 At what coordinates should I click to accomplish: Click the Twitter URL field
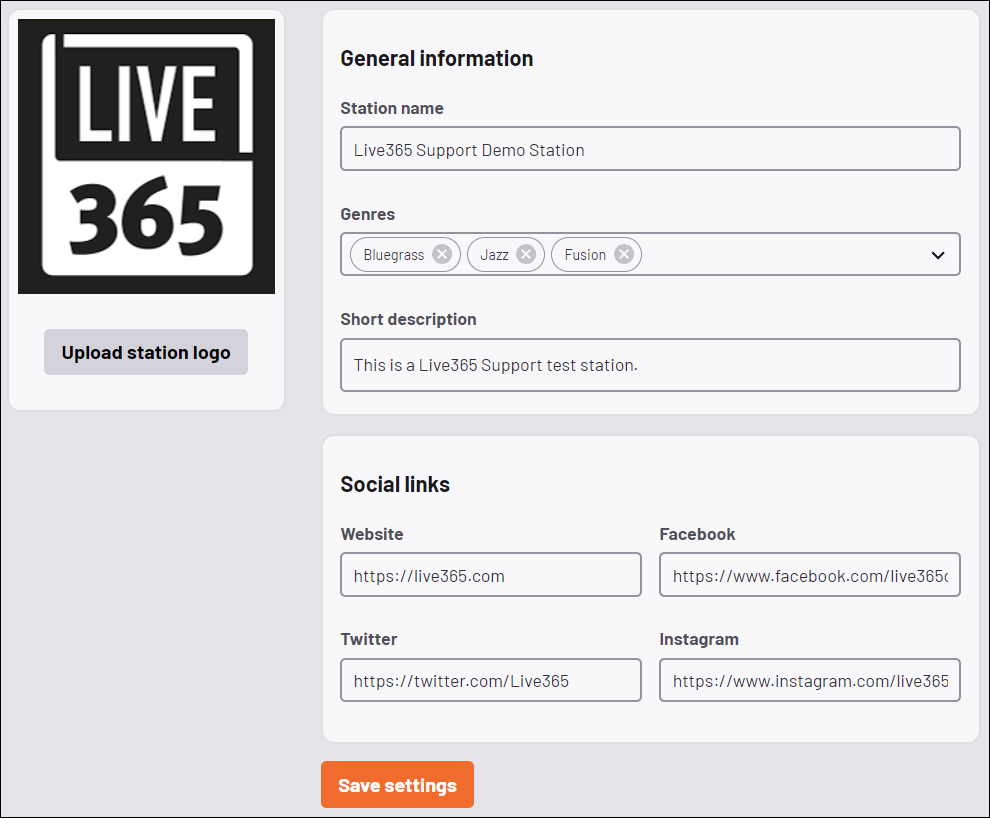pos(491,680)
